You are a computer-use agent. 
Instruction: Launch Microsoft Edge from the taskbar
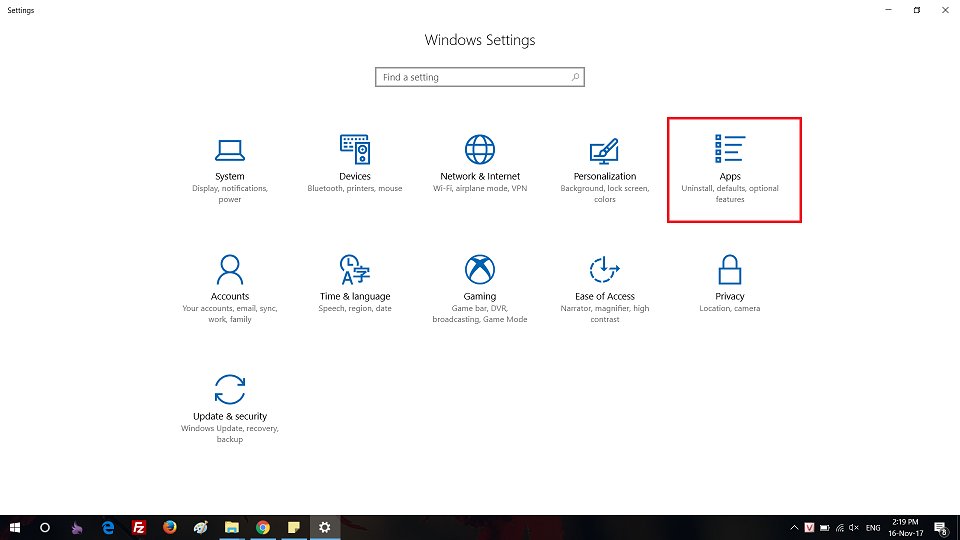tap(108, 527)
